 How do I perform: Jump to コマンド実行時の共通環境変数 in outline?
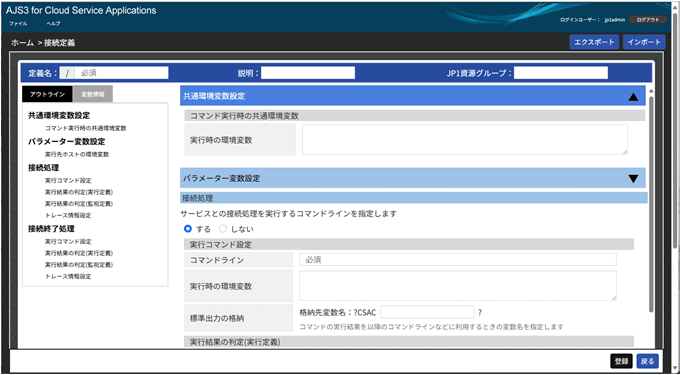point(86,128)
